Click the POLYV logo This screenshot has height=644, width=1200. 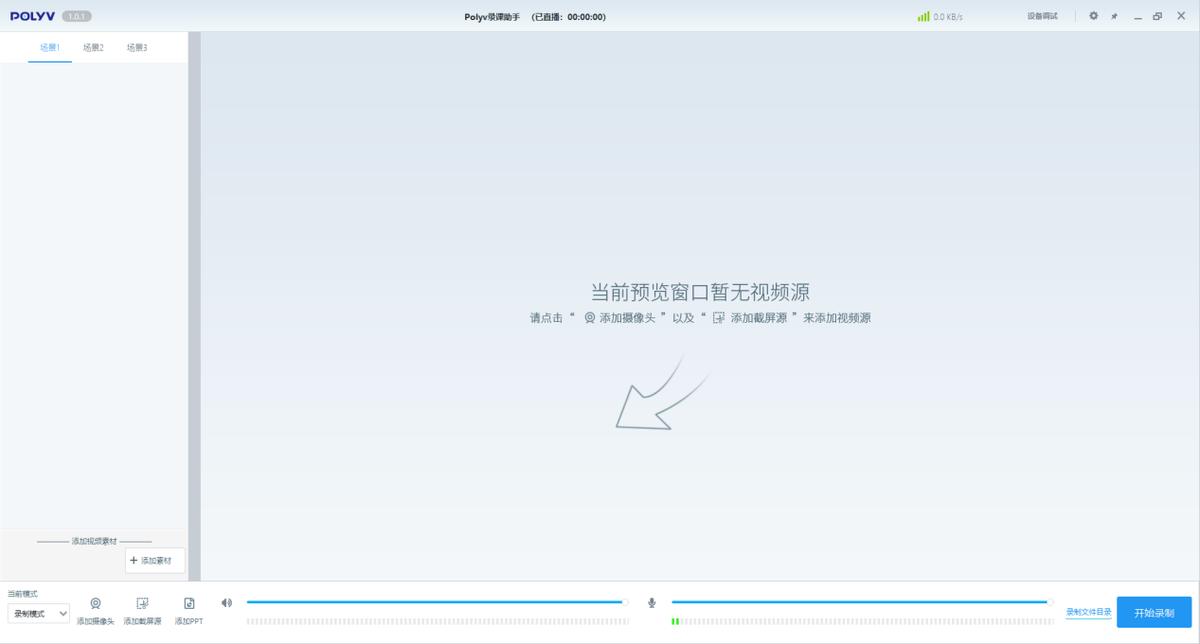tap(32, 15)
